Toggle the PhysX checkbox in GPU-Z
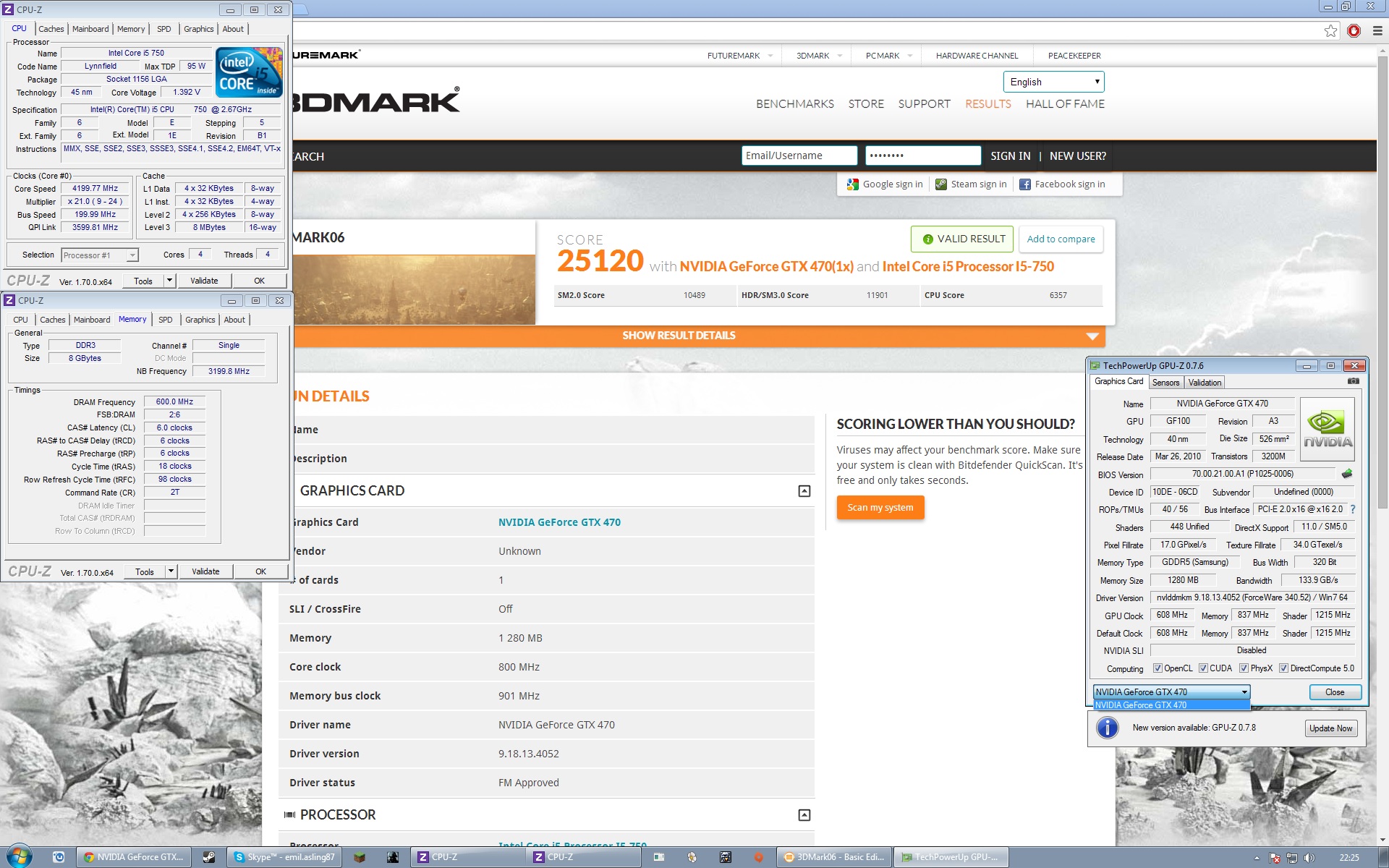This screenshot has width=1389, height=868. tap(1244, 668)
